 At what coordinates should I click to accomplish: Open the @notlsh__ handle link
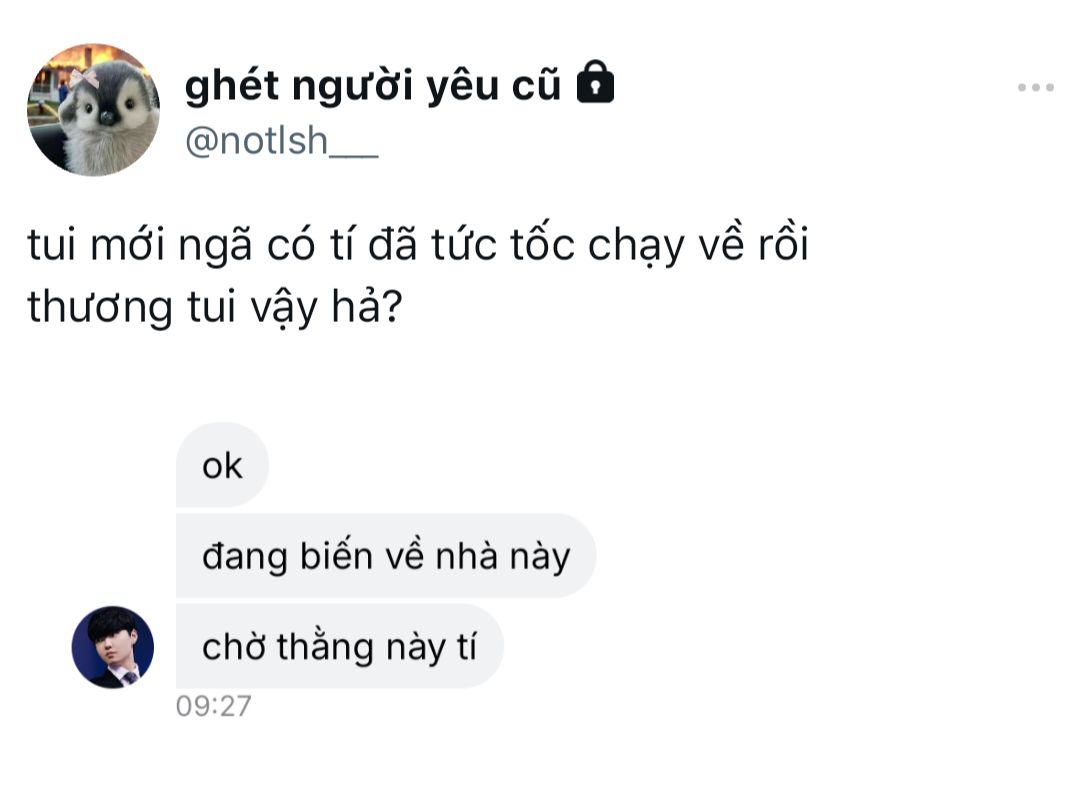[x=282, y=141]
